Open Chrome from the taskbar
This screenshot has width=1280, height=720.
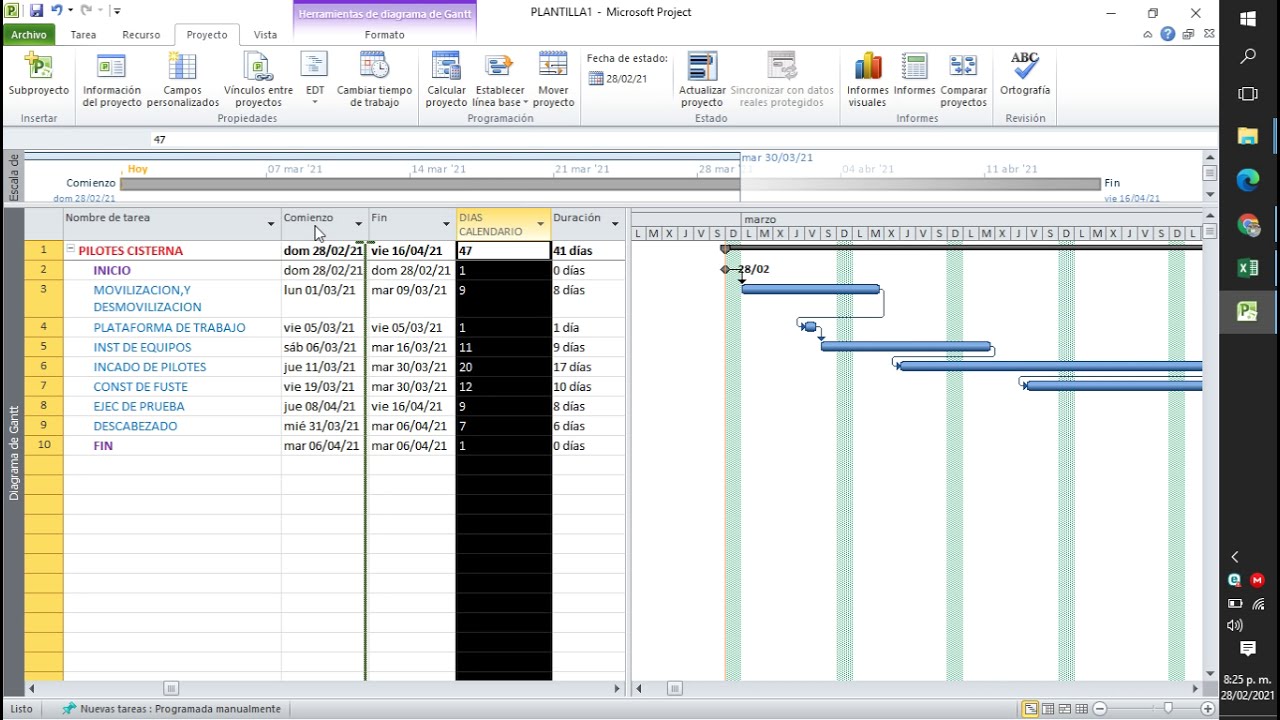point(1248,224)
